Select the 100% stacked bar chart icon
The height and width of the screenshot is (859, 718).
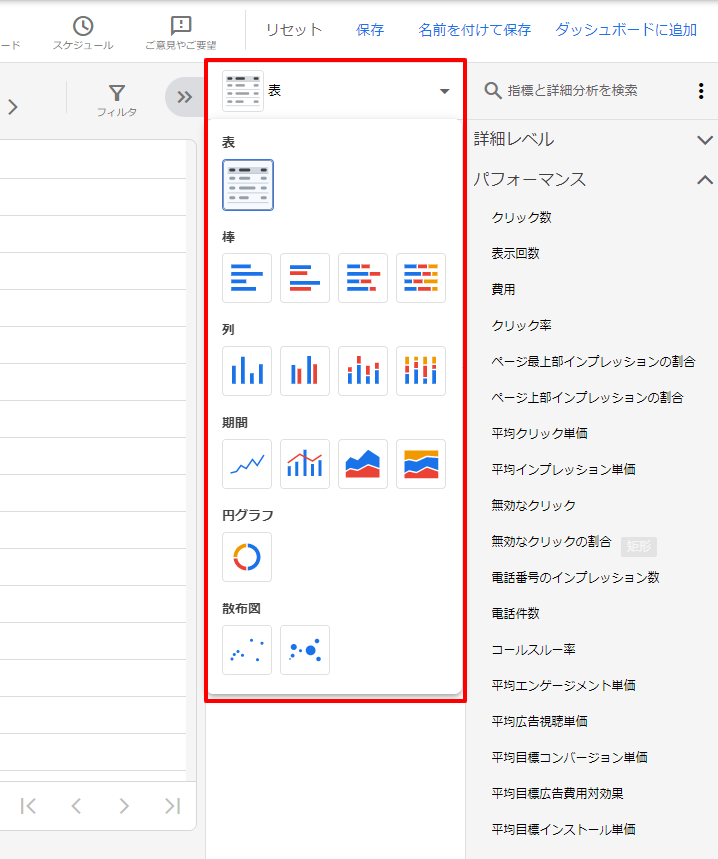[421, 278]
